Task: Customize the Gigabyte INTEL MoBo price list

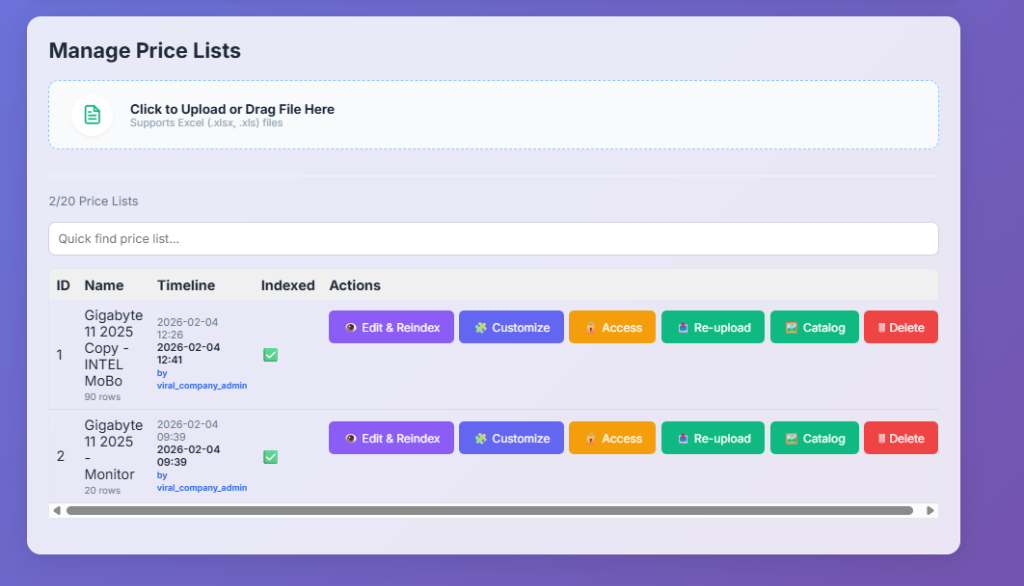Action: (x=511, y=327)
